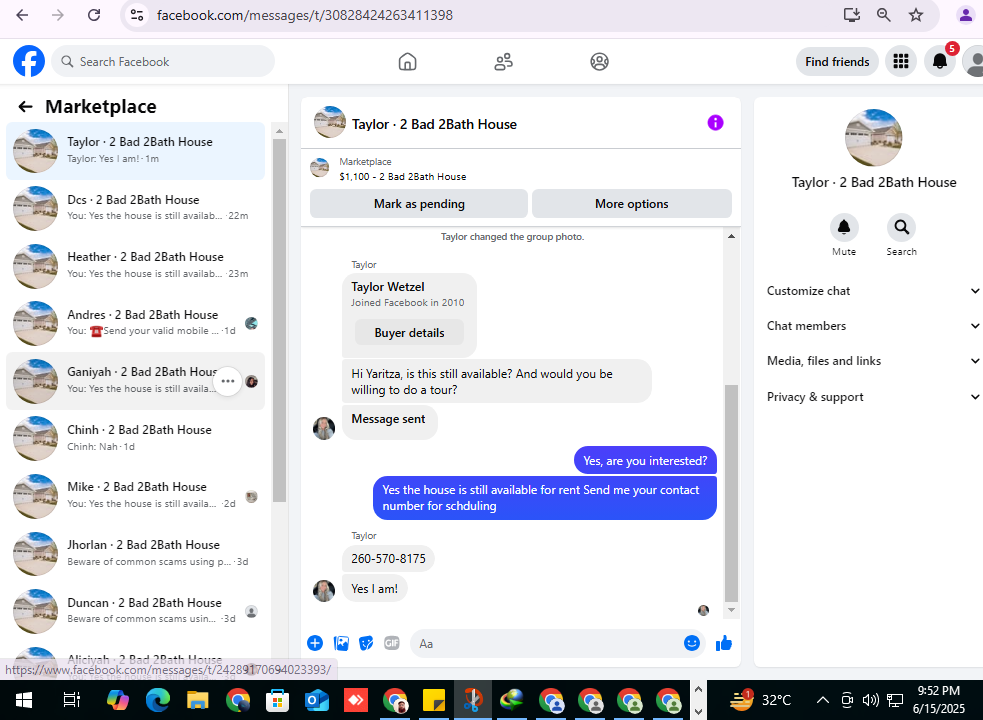View site information icon in address bar
Viewport: 983px width, 720px height.
tap(137, 15)
